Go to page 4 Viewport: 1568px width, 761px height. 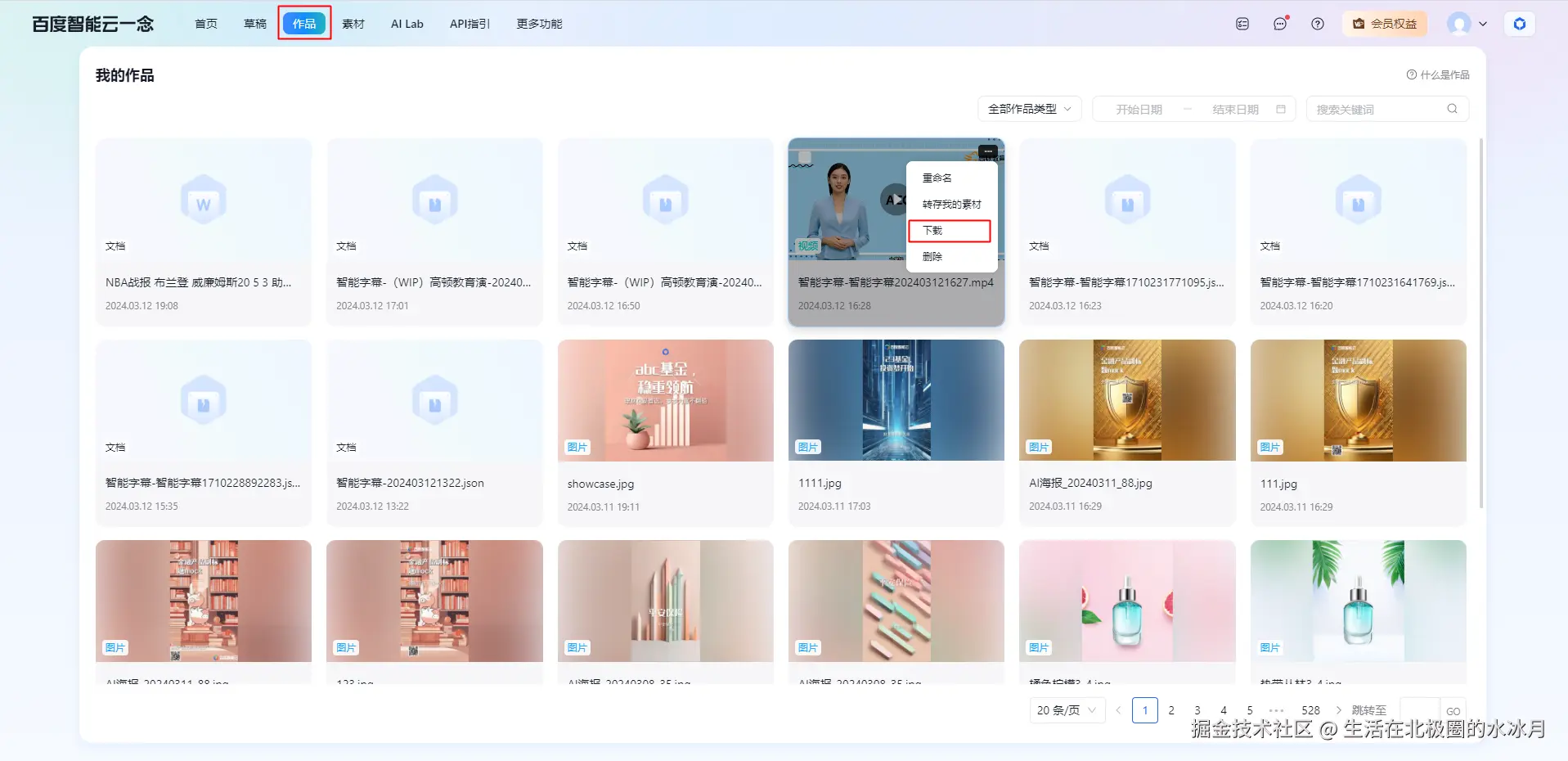[1224, 710]
